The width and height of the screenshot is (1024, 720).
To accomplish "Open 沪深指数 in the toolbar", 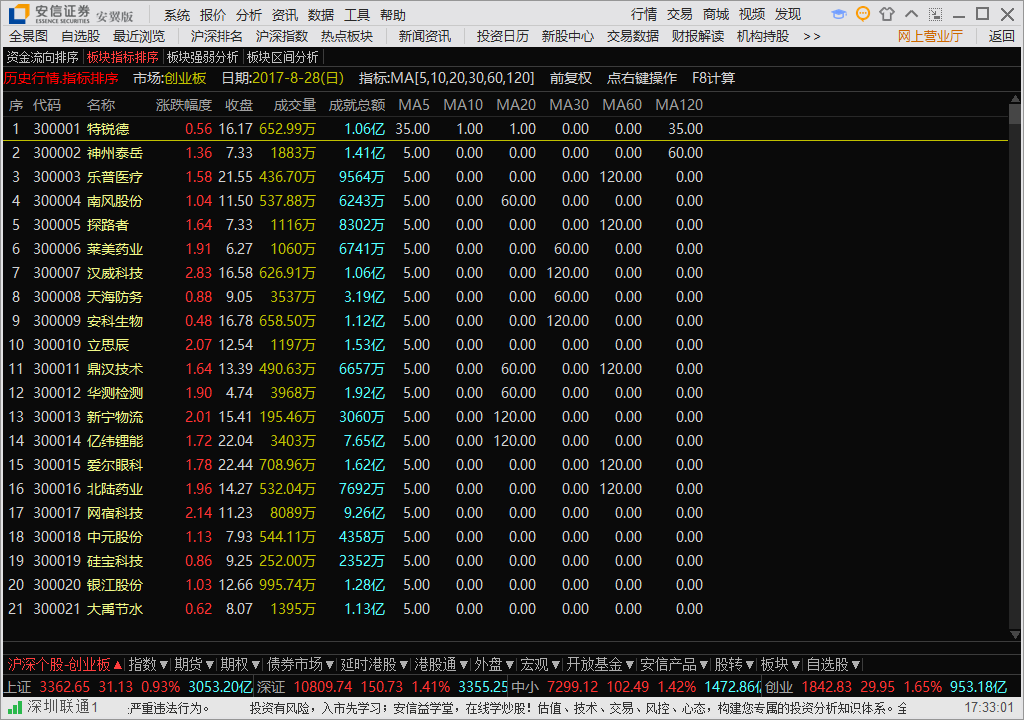I will click(282, 36).
